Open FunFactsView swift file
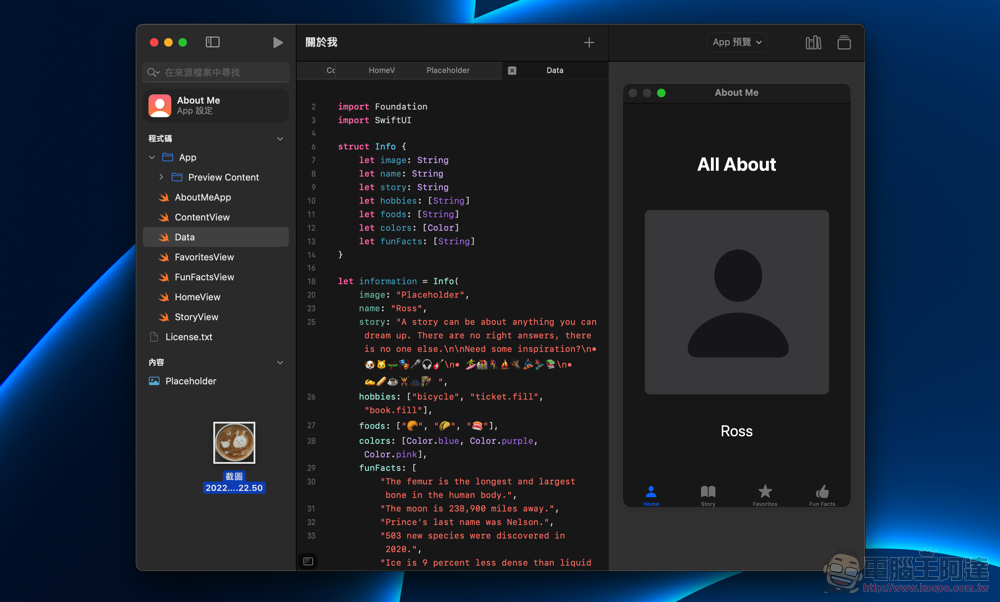Image resolution: width=1000 pixels, height=602 pixels. click(216, 277)
